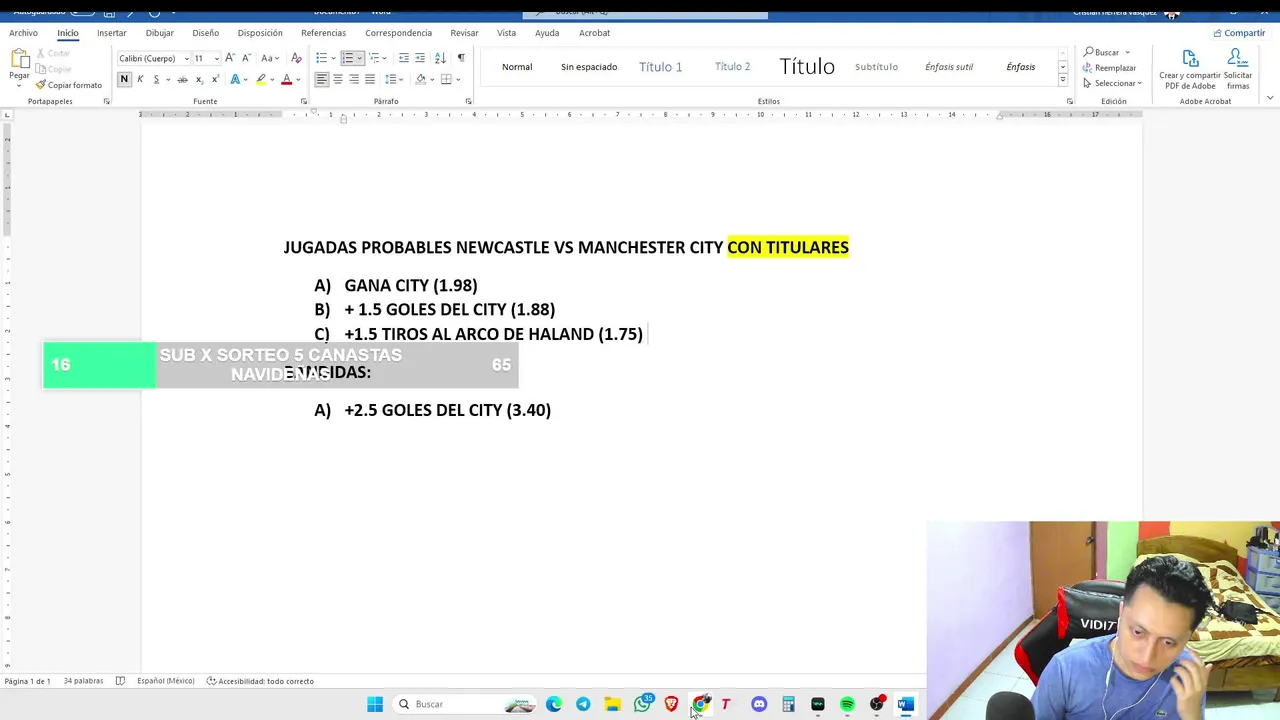
Task: Click Copiar formato painter
Action: tap(69, 85)
